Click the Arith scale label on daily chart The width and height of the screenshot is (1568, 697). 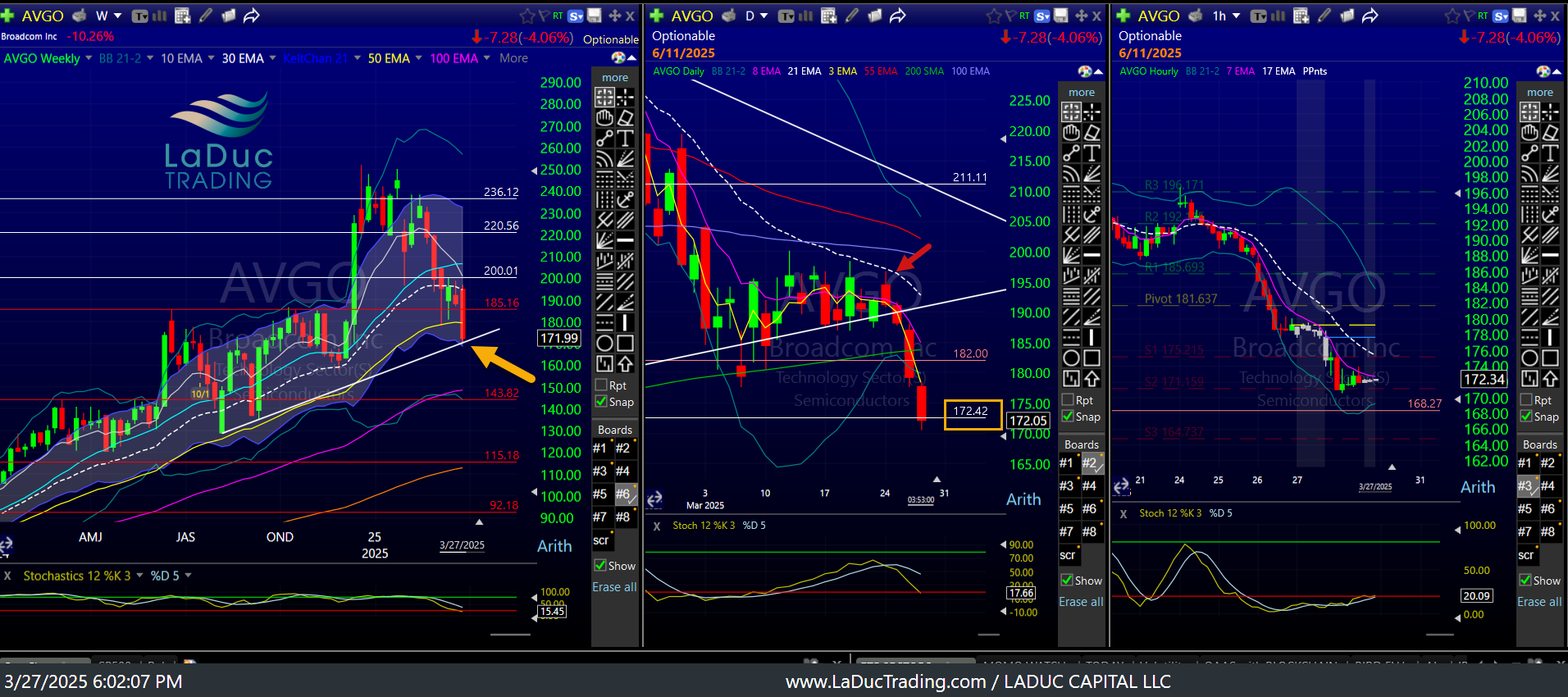click(x=1023, y=499)
